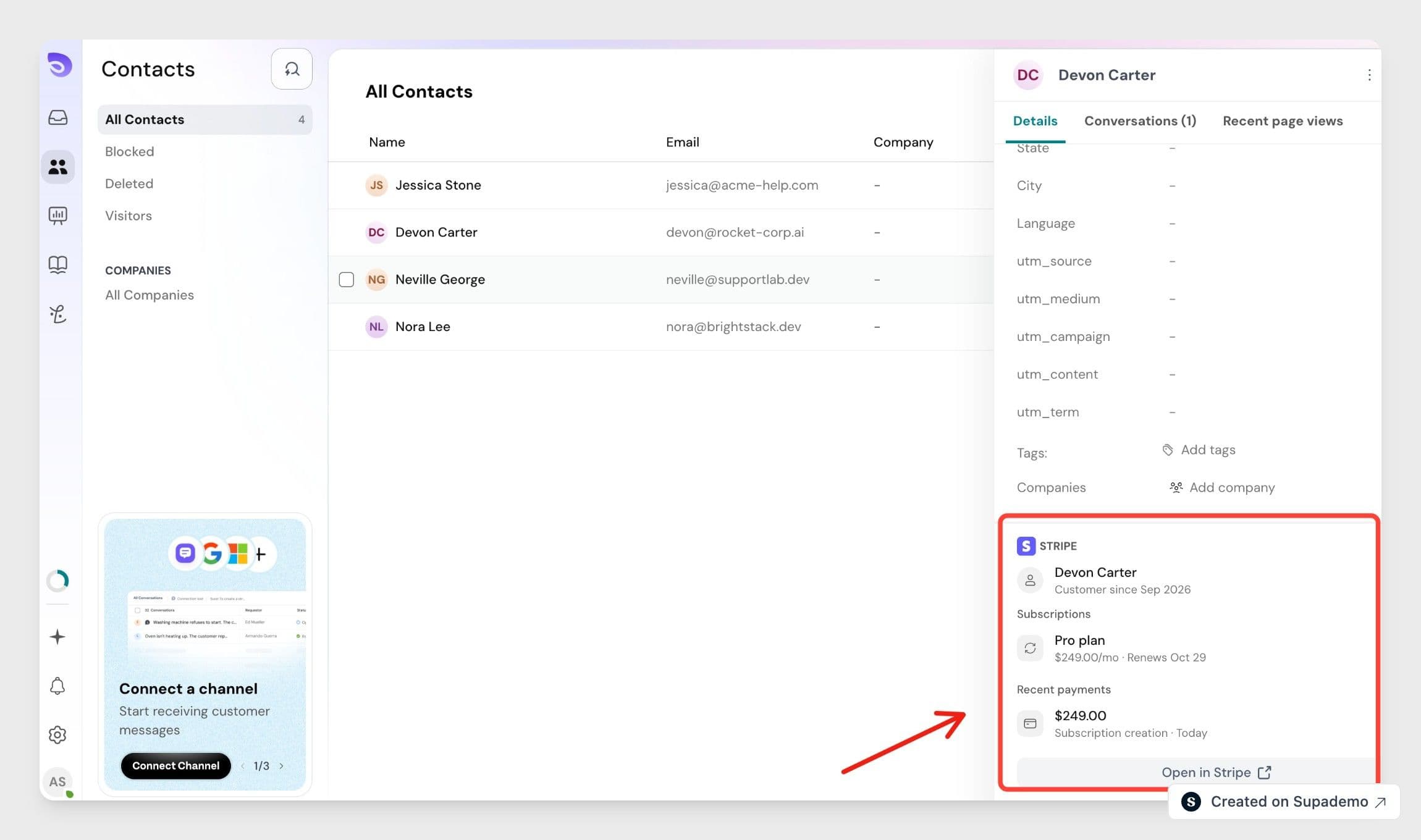Switch to the Conversations (1) tab

click(x=1140, y=121)
